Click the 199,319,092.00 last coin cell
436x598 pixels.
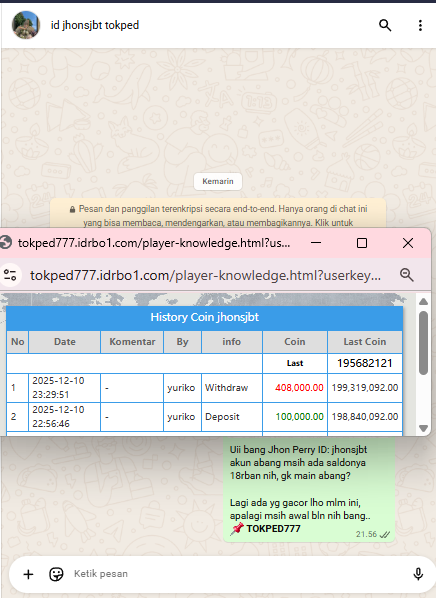(x=365, y=387)
